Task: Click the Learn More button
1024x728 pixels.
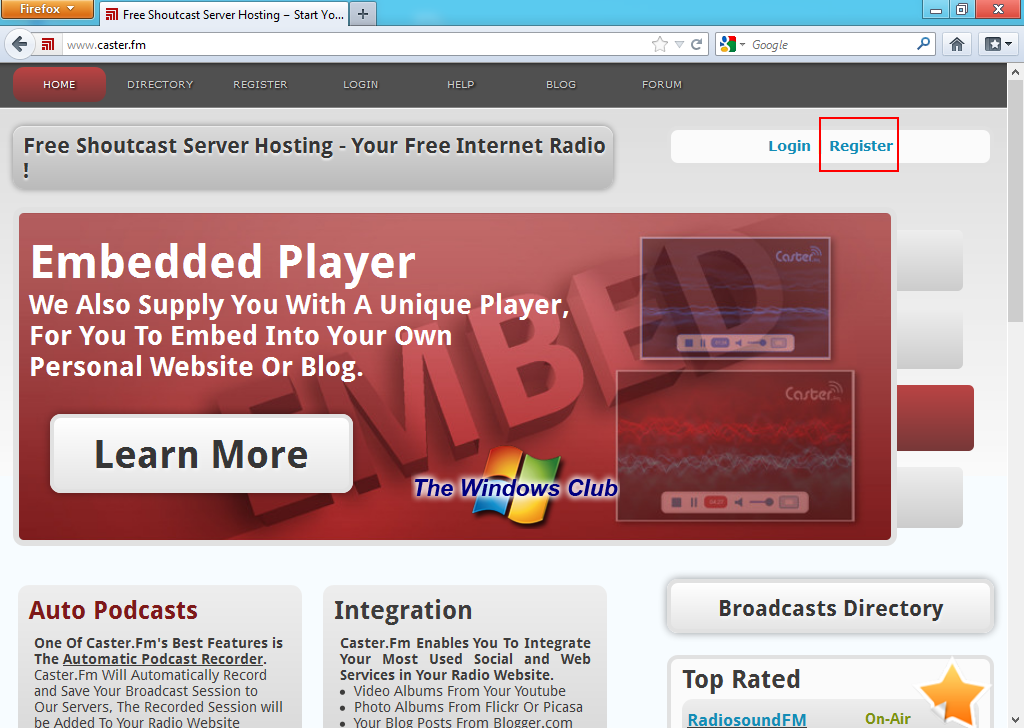Action: coord(201,454)
